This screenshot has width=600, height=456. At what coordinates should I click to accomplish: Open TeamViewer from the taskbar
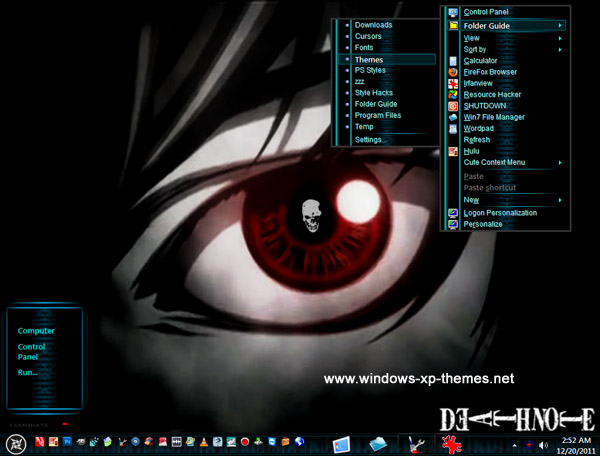tap(272, 442)
